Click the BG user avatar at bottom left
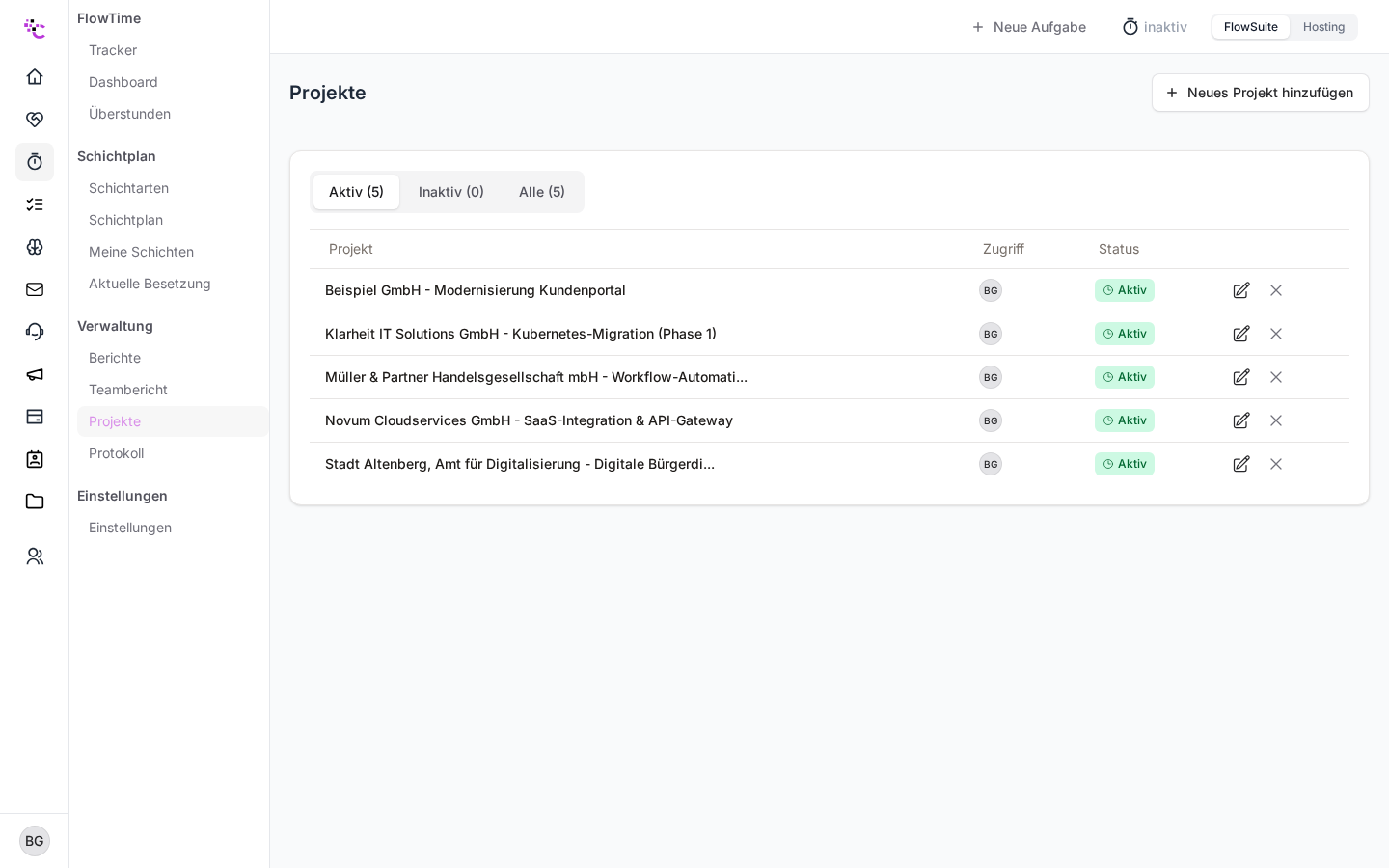The width and height of the screenshot is (1389, 868). pyautogui.click(x=35, y=841)
